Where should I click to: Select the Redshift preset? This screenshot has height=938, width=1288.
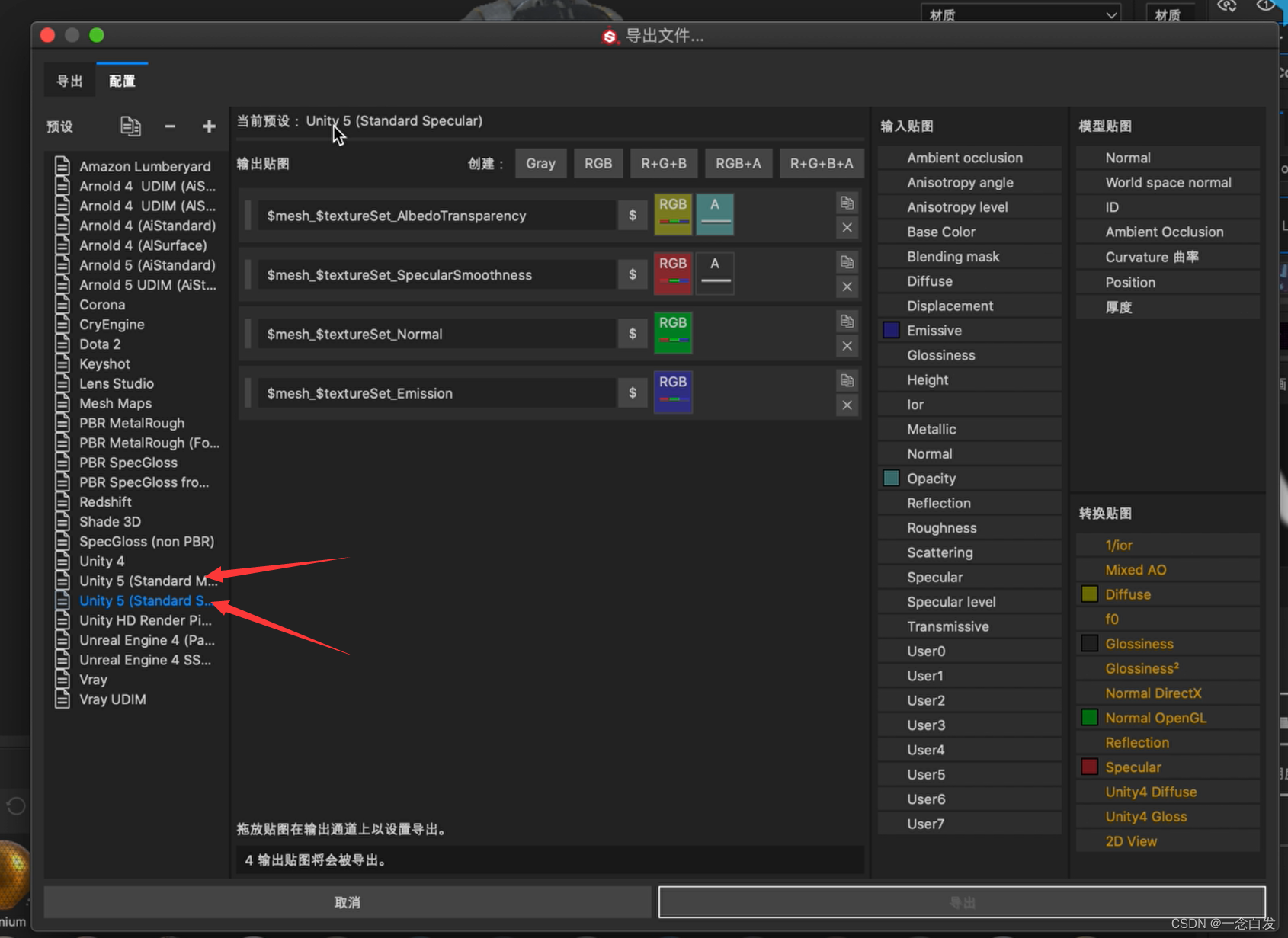click(x=136, y=502)
